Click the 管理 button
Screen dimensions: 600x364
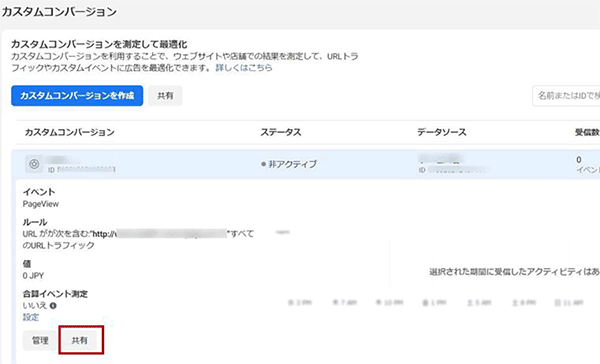(40, 340)
